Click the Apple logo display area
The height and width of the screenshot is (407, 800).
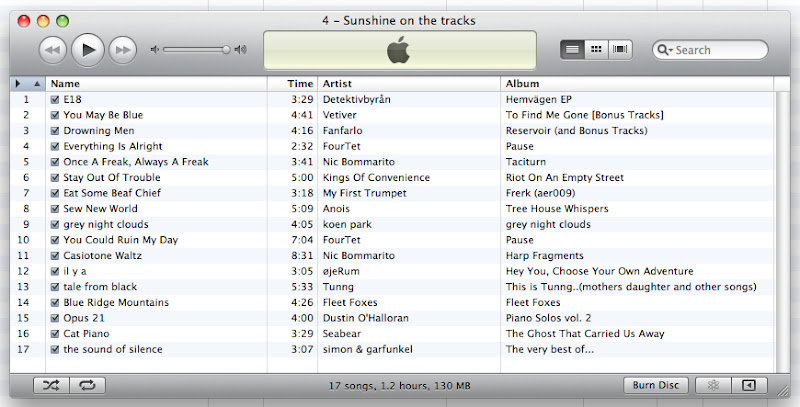click(399, 50)
